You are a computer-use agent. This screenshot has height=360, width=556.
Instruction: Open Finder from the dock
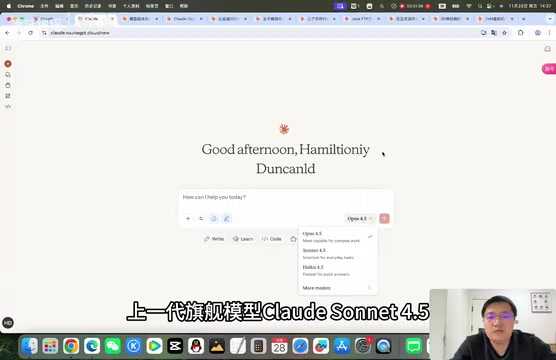point(30,346)
